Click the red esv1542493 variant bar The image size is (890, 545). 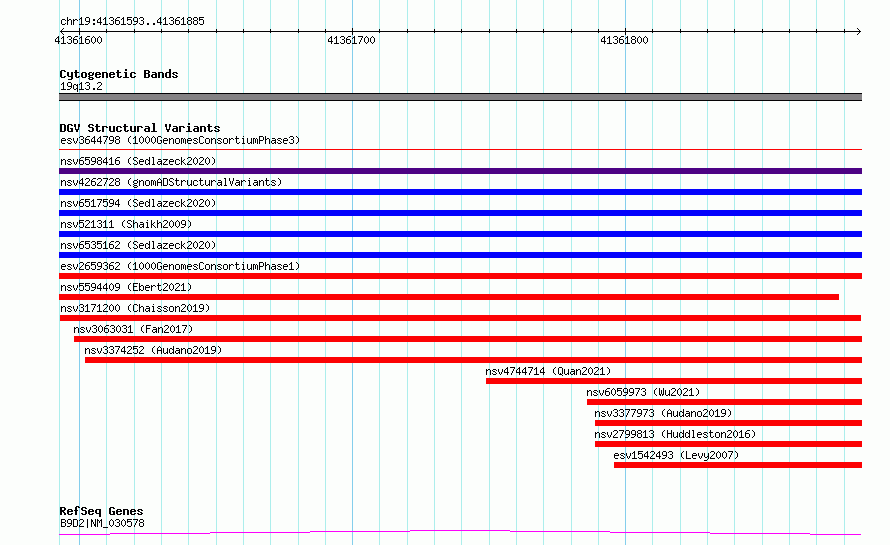pos(738,465)
